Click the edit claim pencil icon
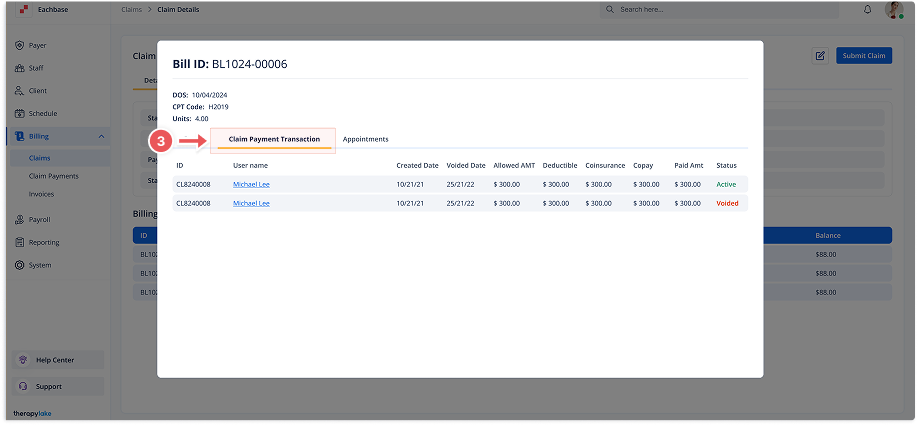Image resolution: width=918 pixels, height=426 pixels. coord(820,56)
